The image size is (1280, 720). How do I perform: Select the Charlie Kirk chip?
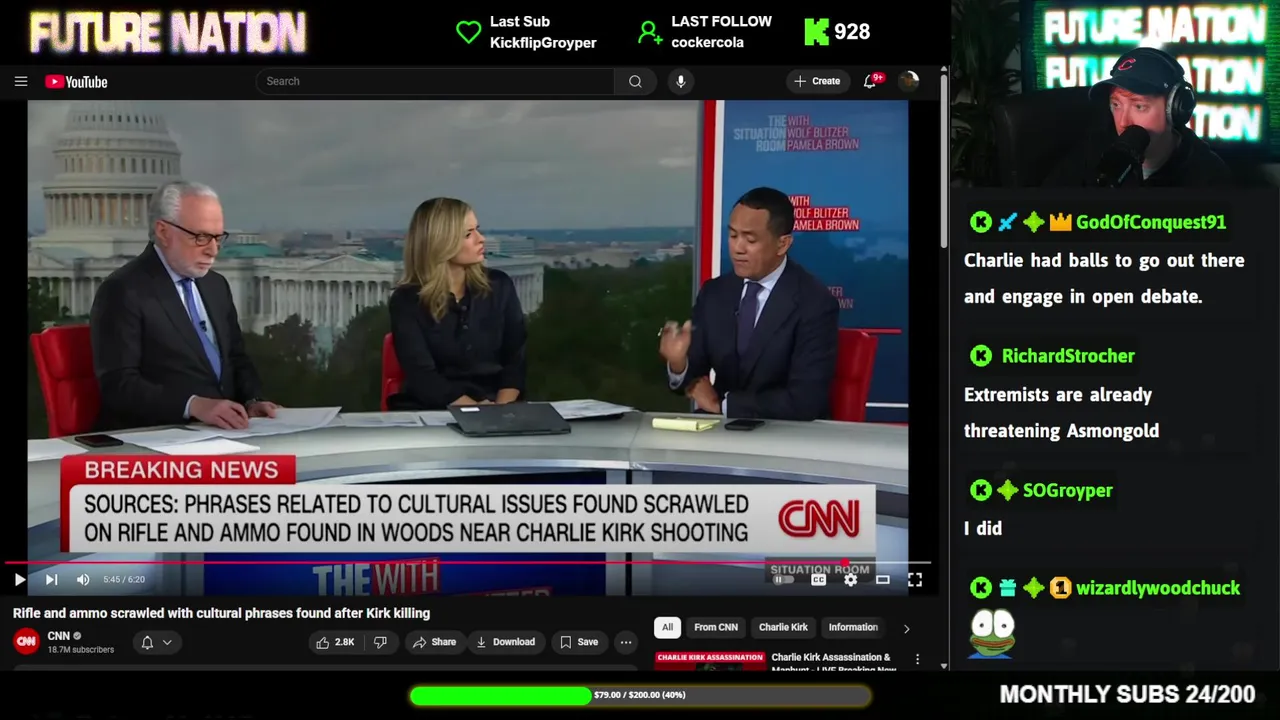tap(783, 627)
